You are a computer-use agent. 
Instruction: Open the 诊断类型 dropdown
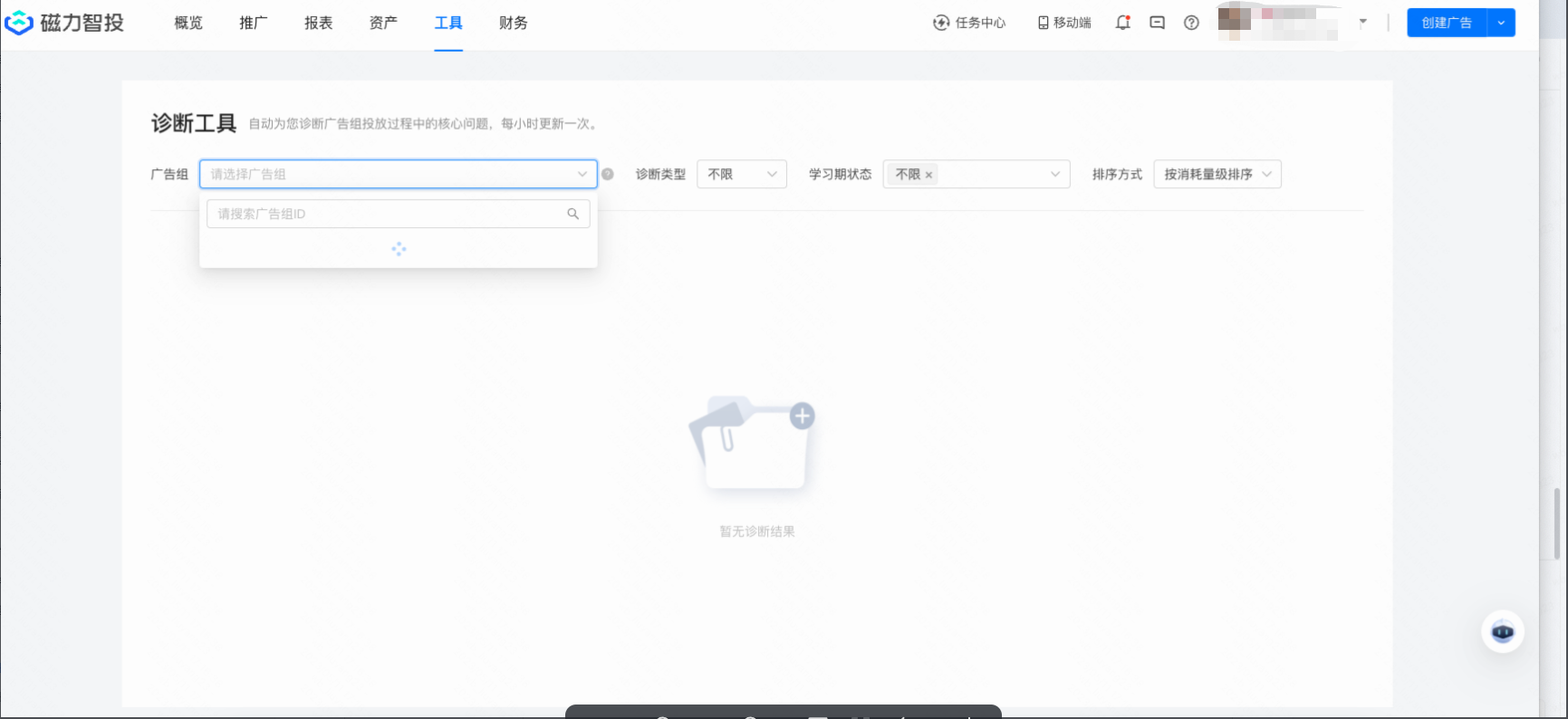(x=742, y=174)
